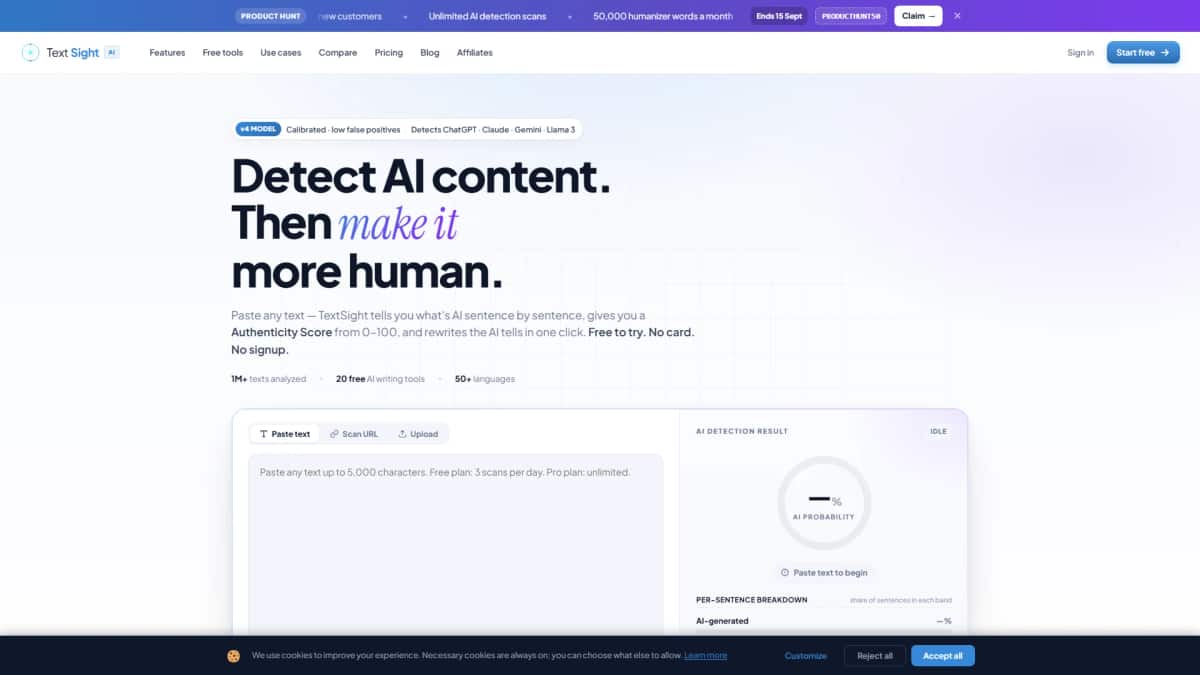Click 'PER-SENTENCE BREAKDOWN' heading
Image resolution: width=1200 pixels, height=675 pixels.
pos(752,600)
